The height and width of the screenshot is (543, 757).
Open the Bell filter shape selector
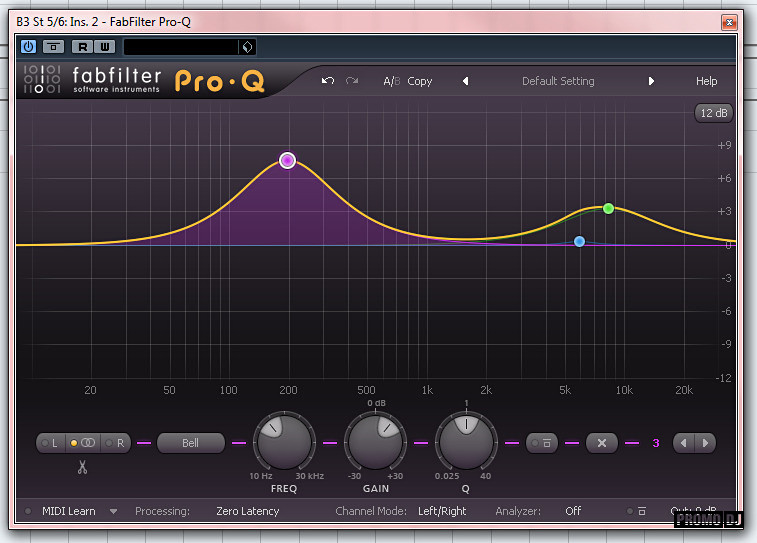point(190,442)
